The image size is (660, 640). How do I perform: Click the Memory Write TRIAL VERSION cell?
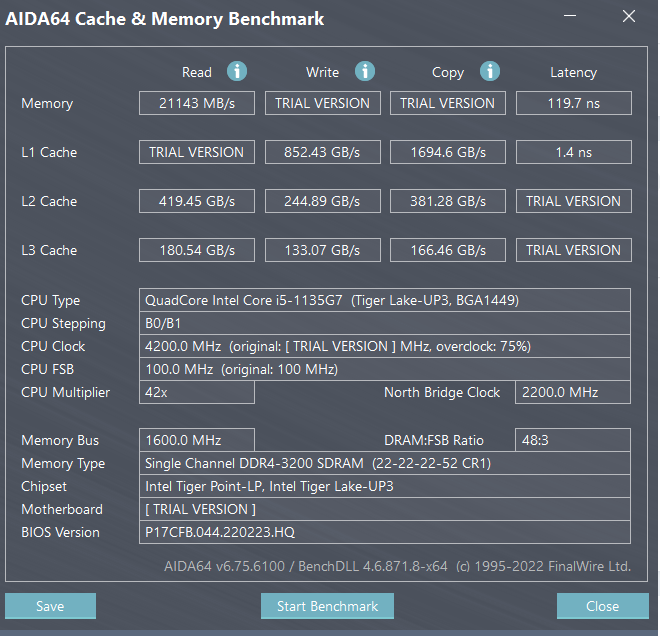tap(323, 103)
